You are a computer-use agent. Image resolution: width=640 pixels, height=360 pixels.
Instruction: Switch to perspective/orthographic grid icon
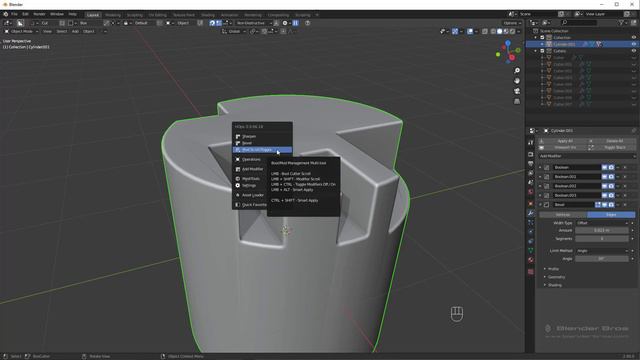pyautogui.click(x=517, y=101)
